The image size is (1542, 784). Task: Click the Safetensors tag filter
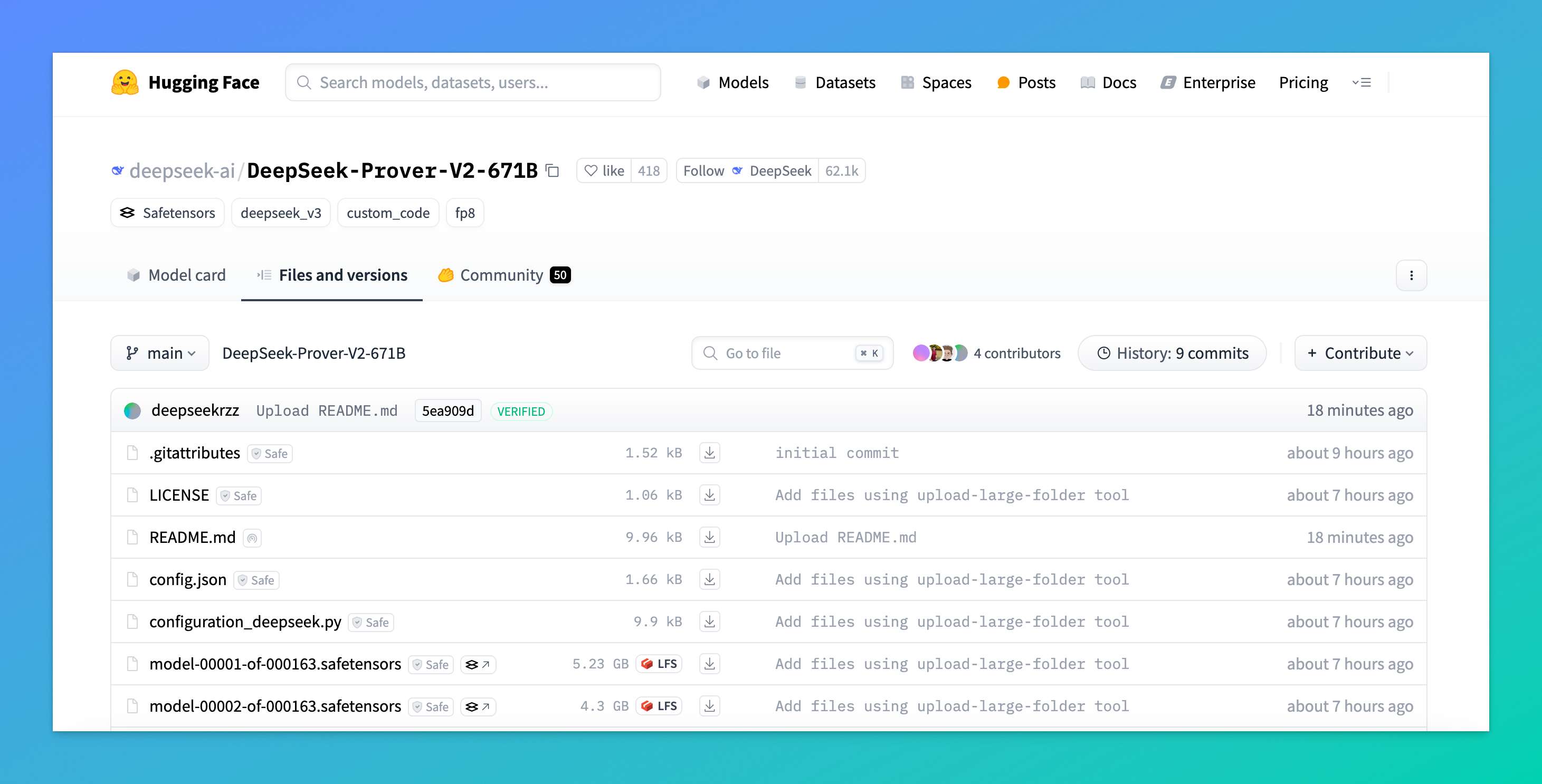pos(168,213)
